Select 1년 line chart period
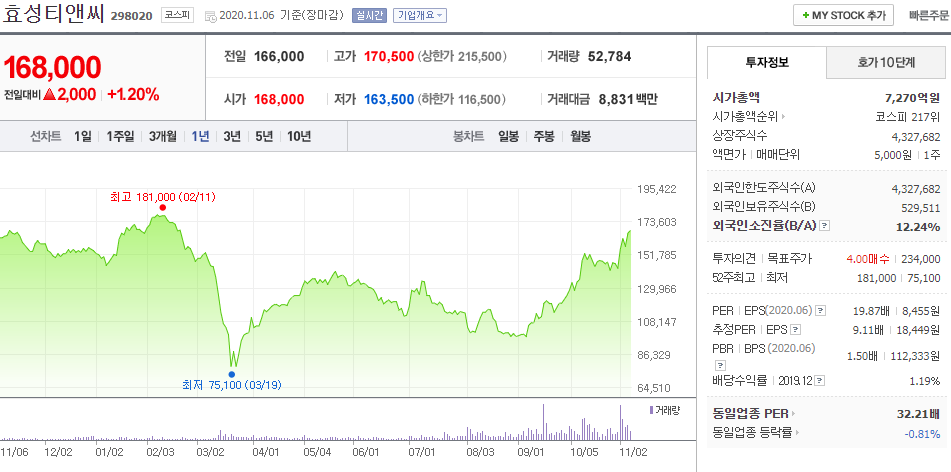Screen dimensions: 951x472 (200, 137)
